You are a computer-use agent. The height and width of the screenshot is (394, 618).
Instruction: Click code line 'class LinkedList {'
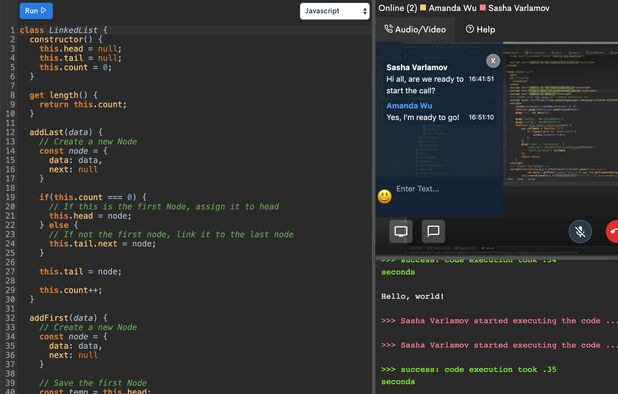[63, 30]
